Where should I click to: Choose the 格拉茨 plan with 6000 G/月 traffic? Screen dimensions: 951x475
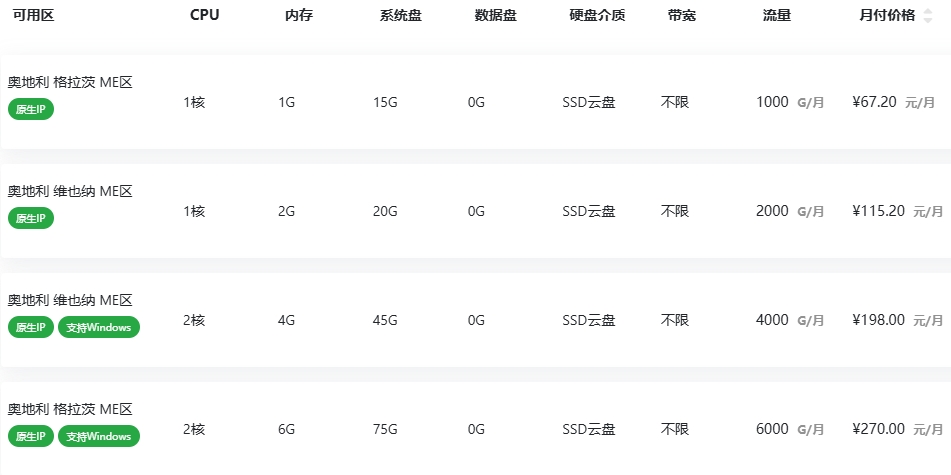click(70, 409)
